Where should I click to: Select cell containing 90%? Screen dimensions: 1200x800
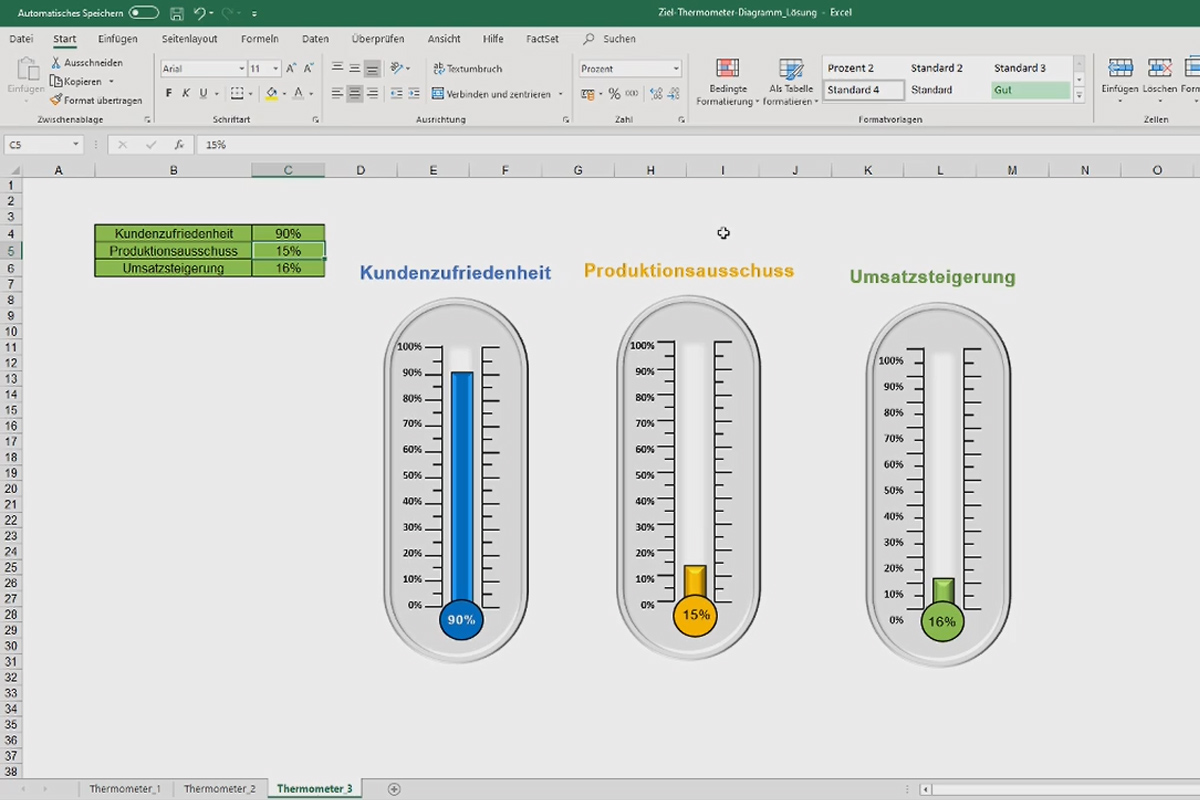click(x=288, y=234)
